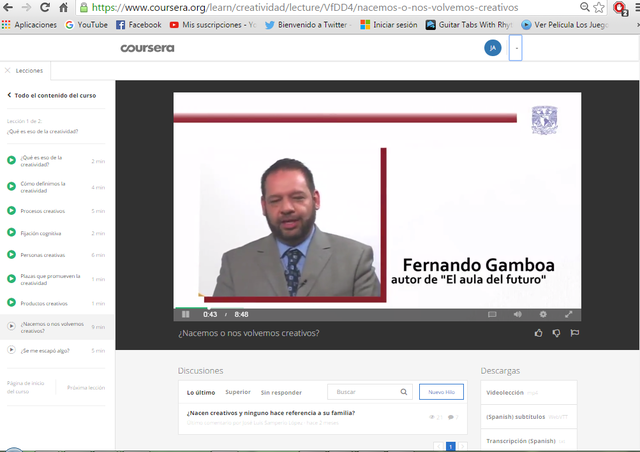Image resolution: width=640 pixels, height=452 pixels.
Task: Mute the video volume
Action: [x=518, y=314]
